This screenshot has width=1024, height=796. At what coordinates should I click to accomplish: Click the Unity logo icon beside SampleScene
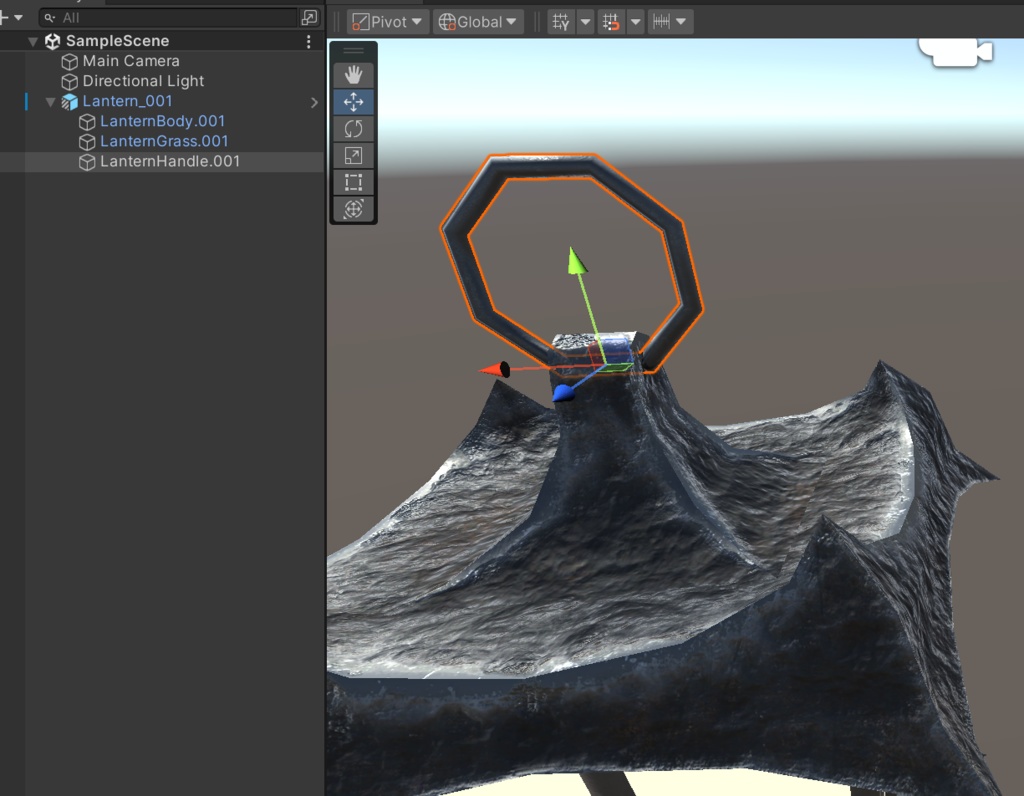52,41
